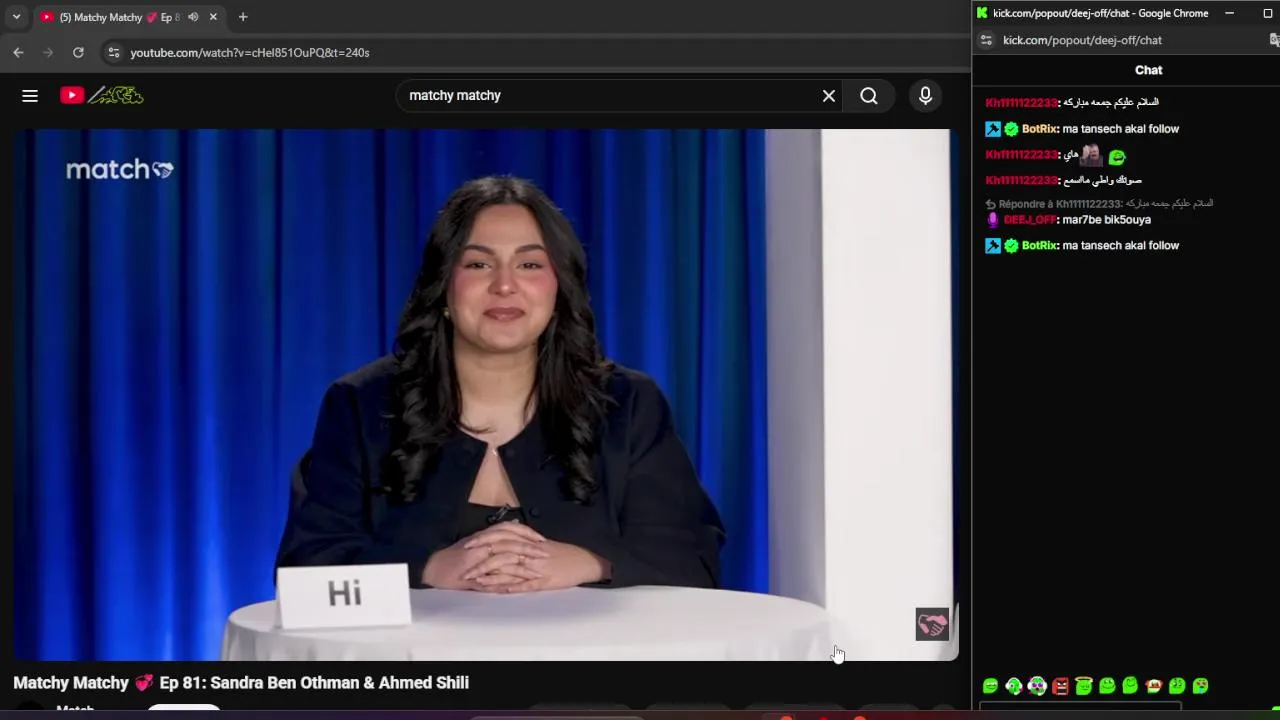1280x720 pixels.
Task: Click the Kick favicon in the popout title bar
Action: click(x=982, y=13)
